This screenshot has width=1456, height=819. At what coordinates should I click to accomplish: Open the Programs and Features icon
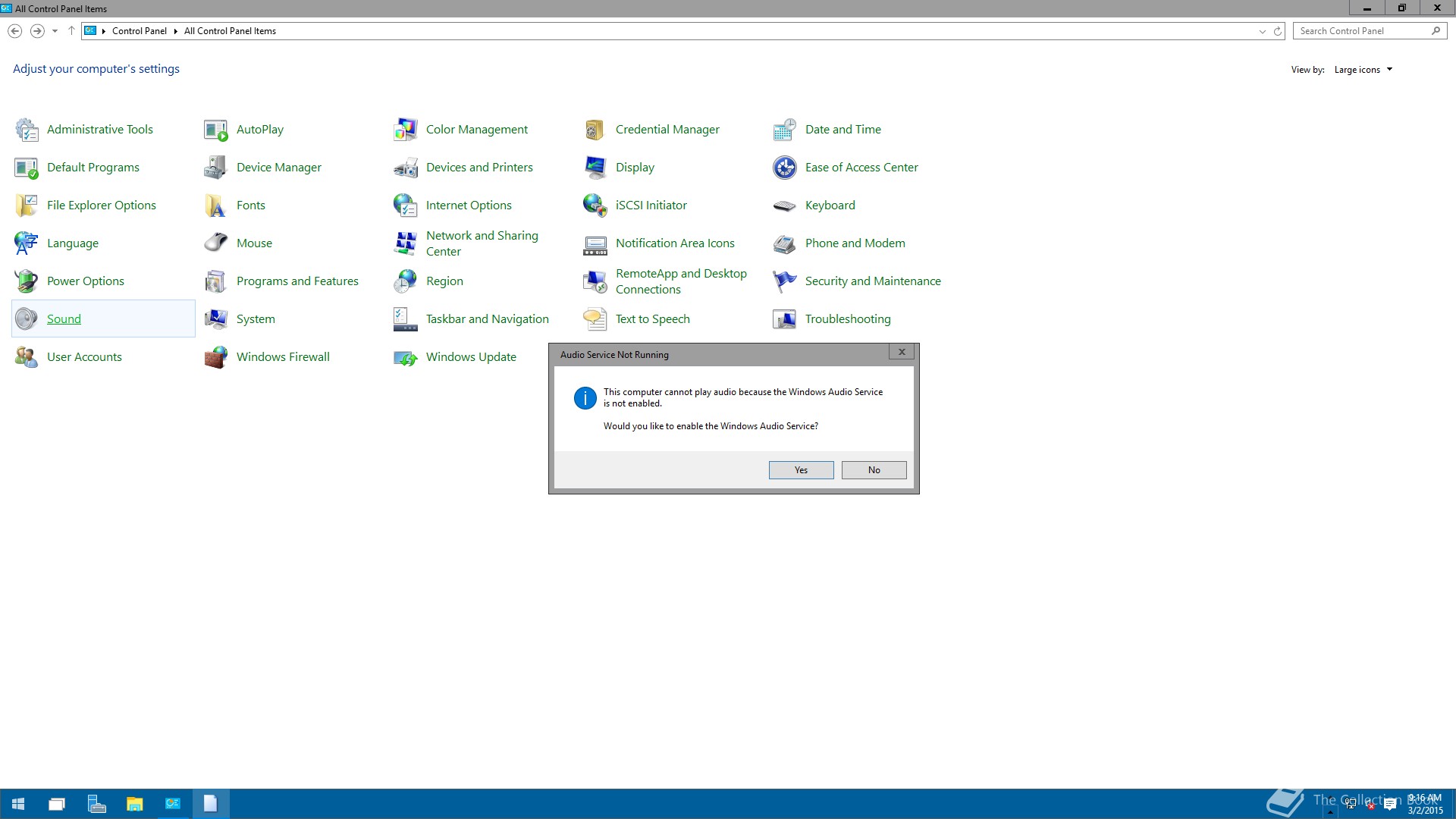(216, 281)
